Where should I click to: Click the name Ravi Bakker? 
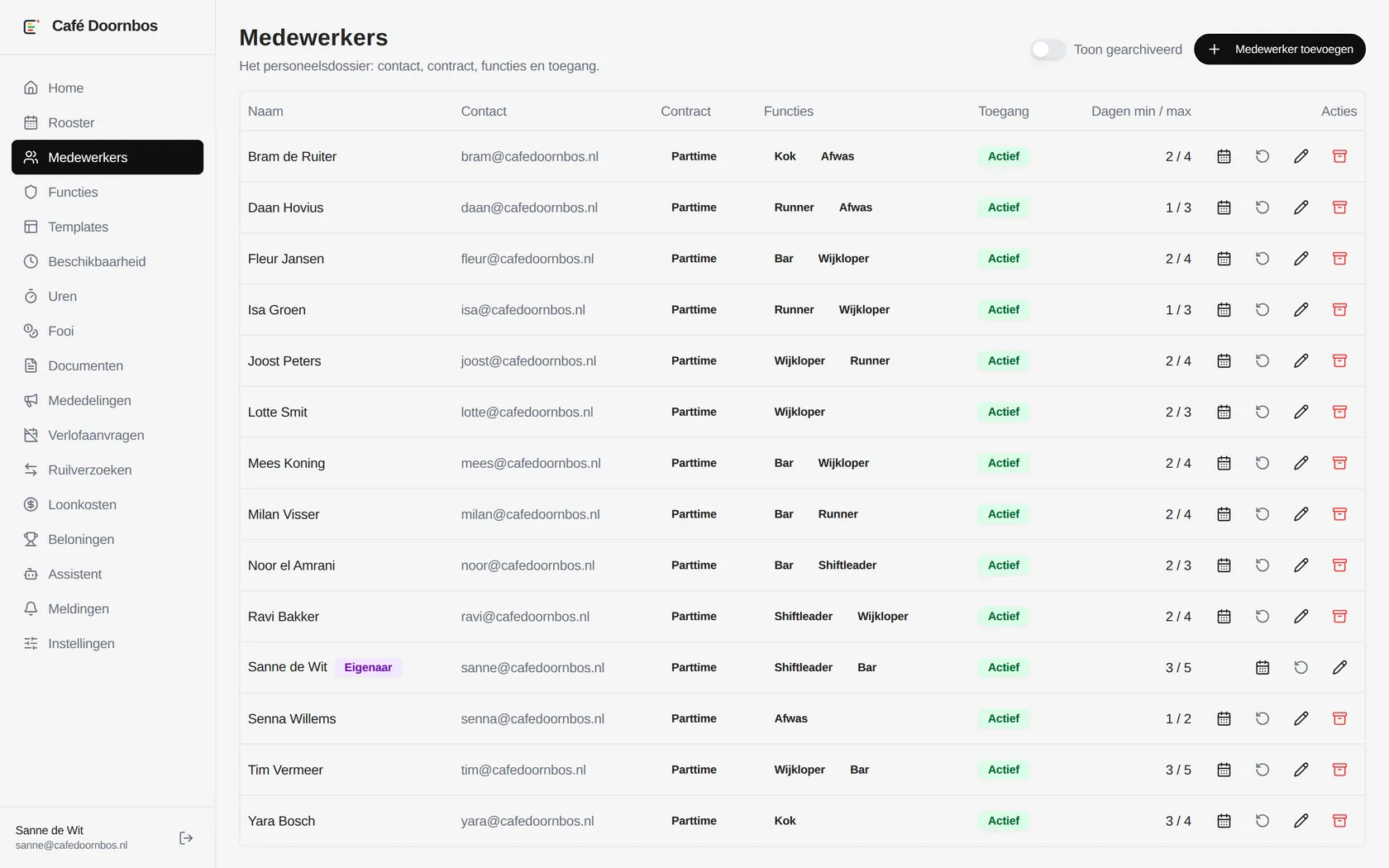click(284, 617)
